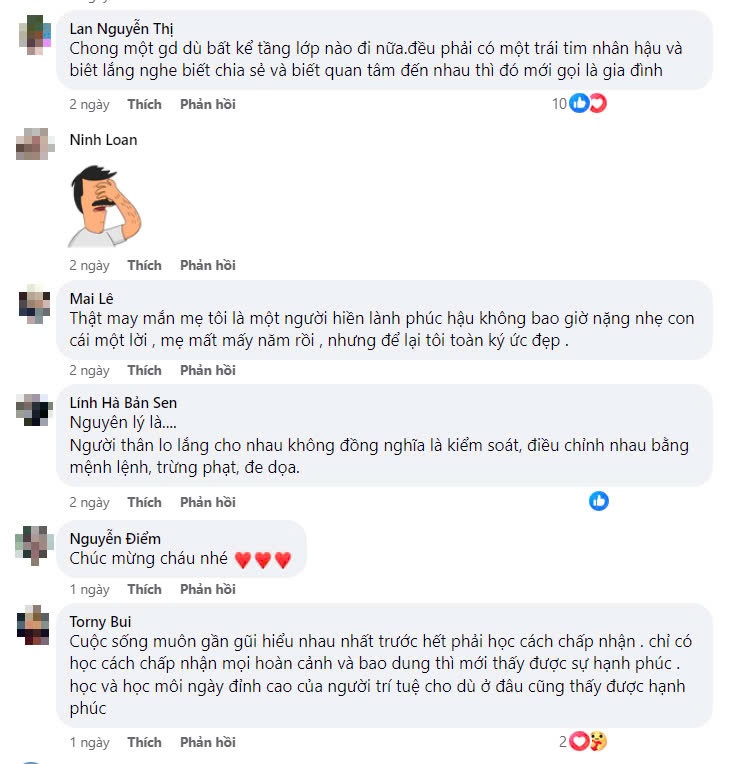Image resolution: width=752 pixels, height=764 pixels.
Task: Click Phản hồi under Torny Bui's comment
Action: pyautogui.click(x=207, y=742)
